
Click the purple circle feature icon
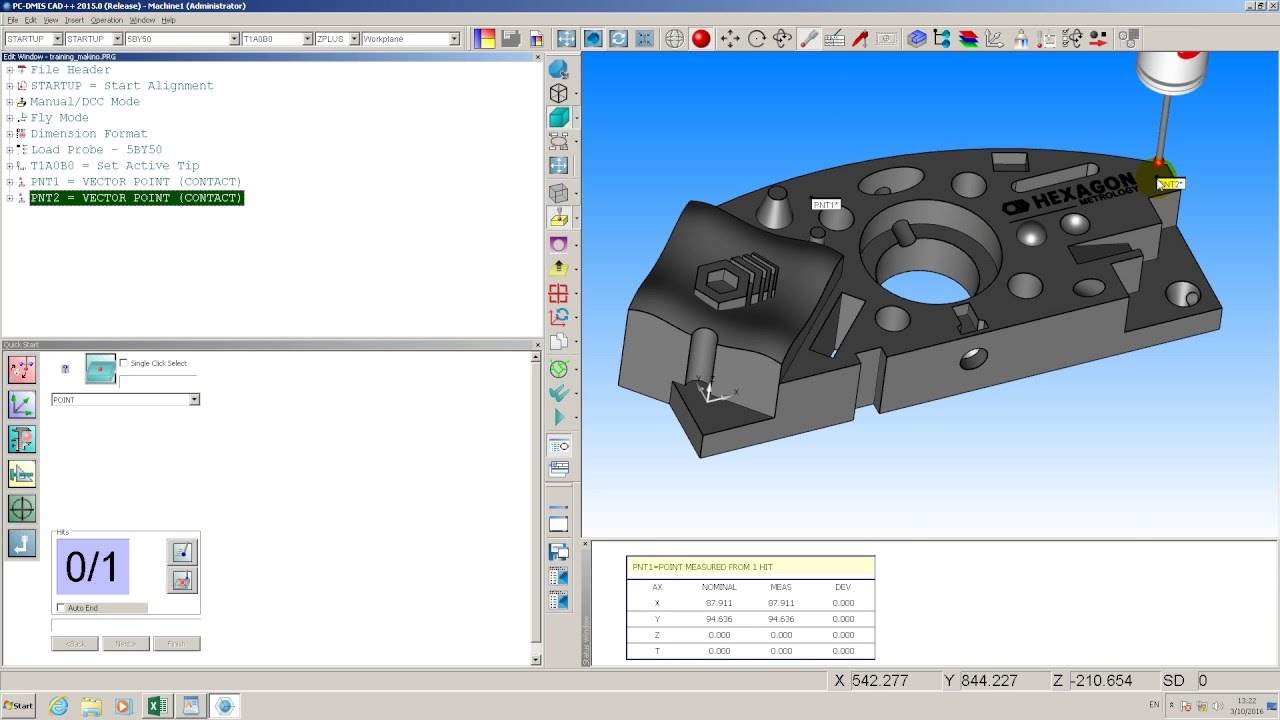click(x=559, y=244)
